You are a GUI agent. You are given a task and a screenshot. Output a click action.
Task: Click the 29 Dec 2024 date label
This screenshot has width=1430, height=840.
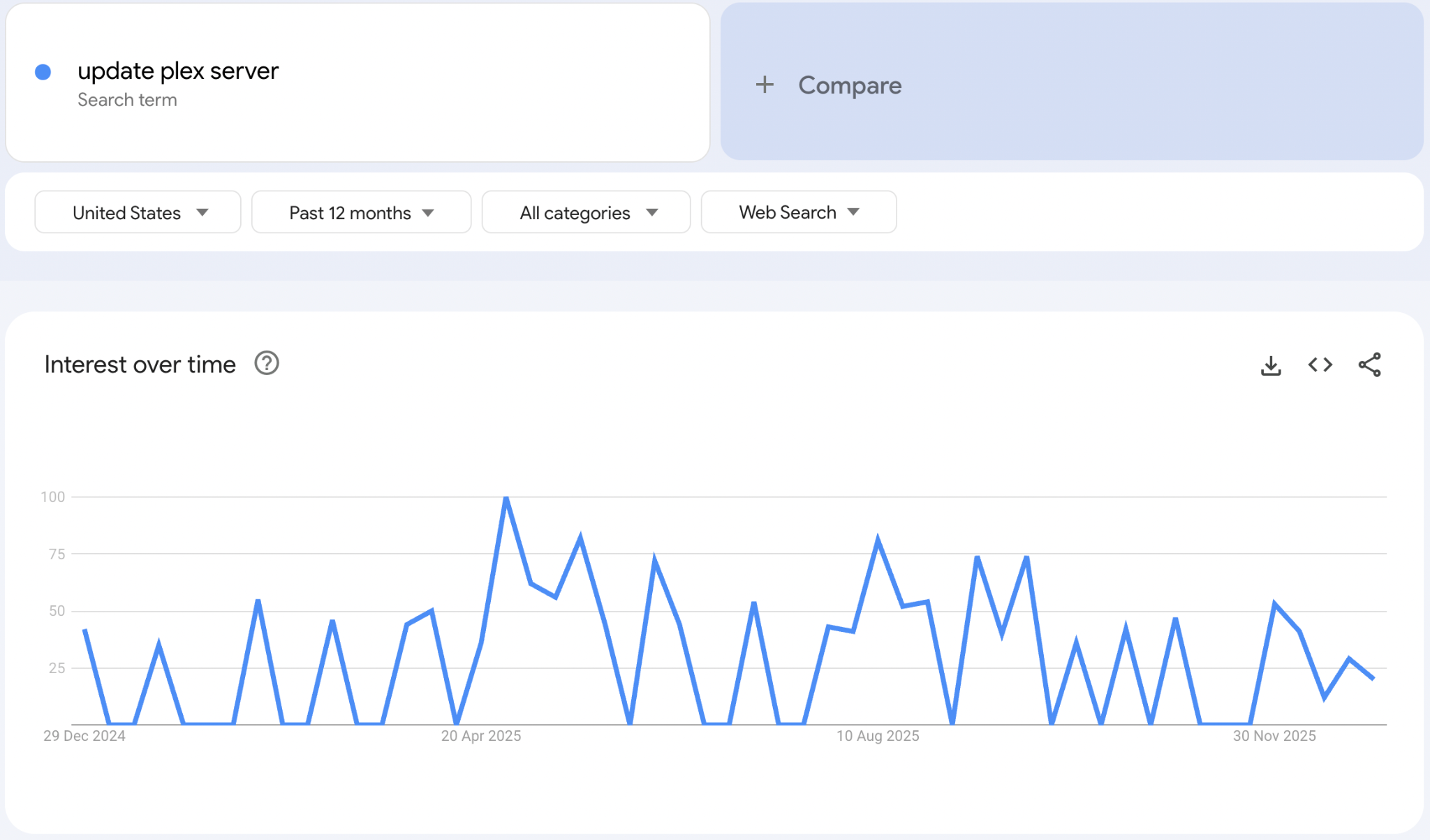[x=84, y=736]
